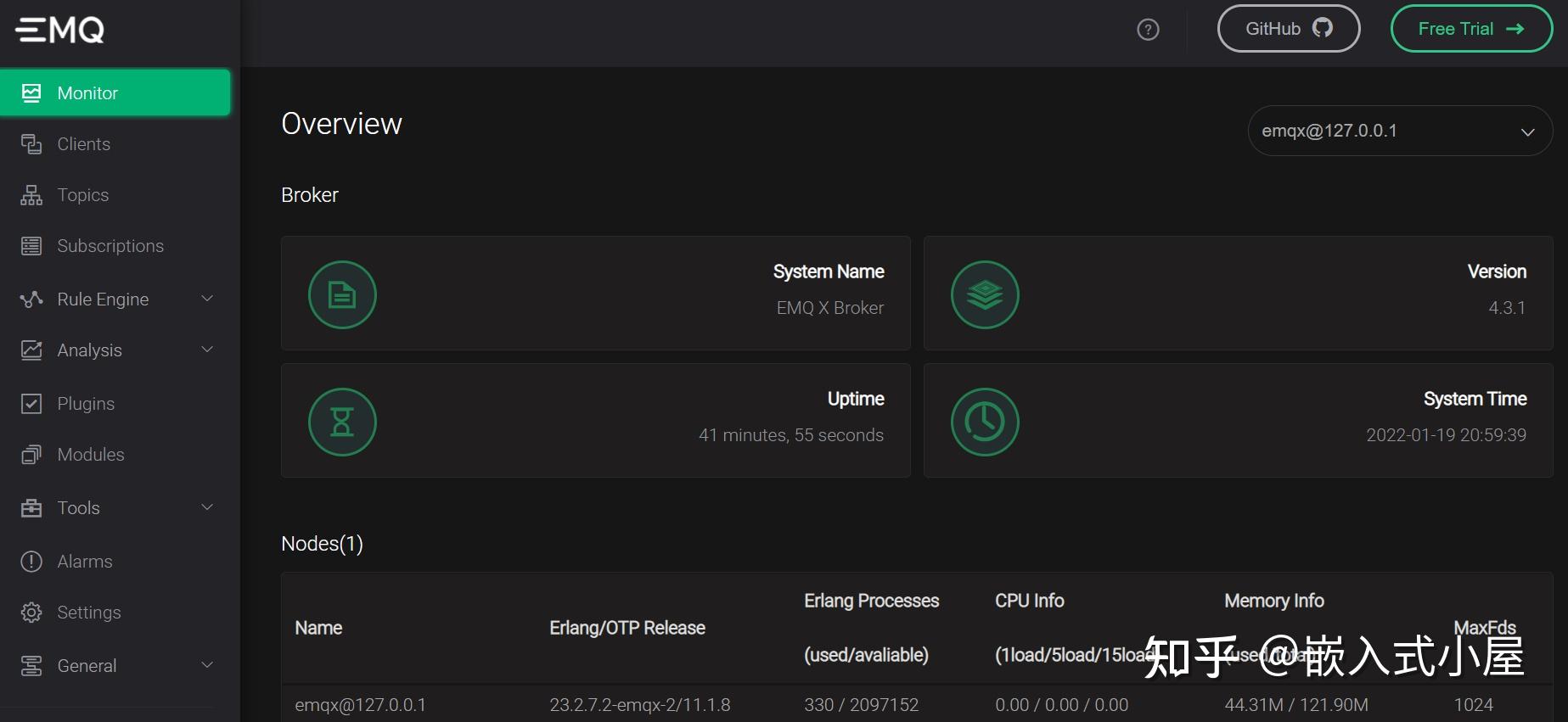Click the Topics hierarchy icon
1568x722 pixels.
pyautogui.click(x=31, y=195)
